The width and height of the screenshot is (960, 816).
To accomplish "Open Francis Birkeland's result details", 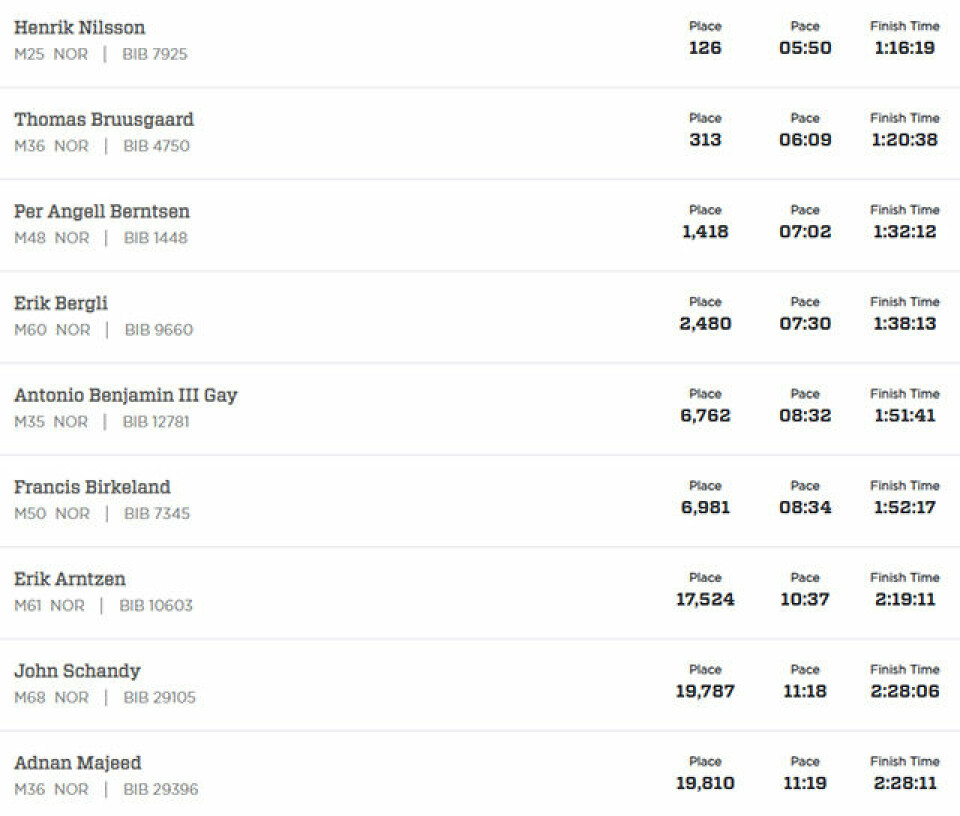I will (x=480, y=501).
